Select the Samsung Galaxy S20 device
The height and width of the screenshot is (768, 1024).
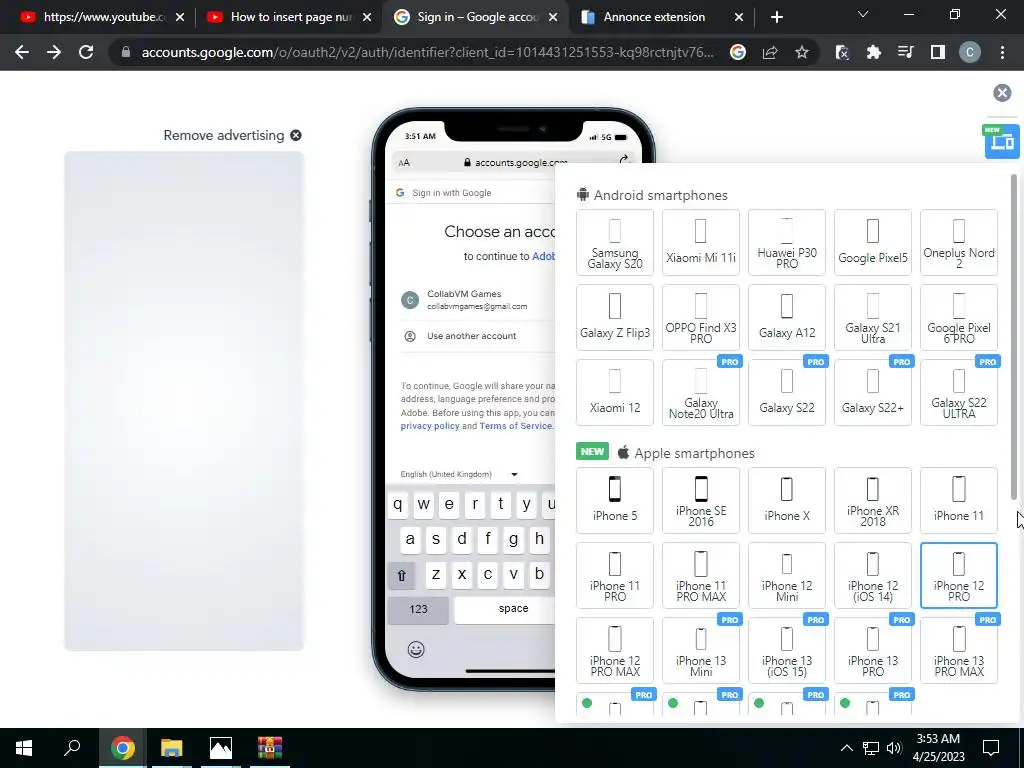(x=615, y=242)
